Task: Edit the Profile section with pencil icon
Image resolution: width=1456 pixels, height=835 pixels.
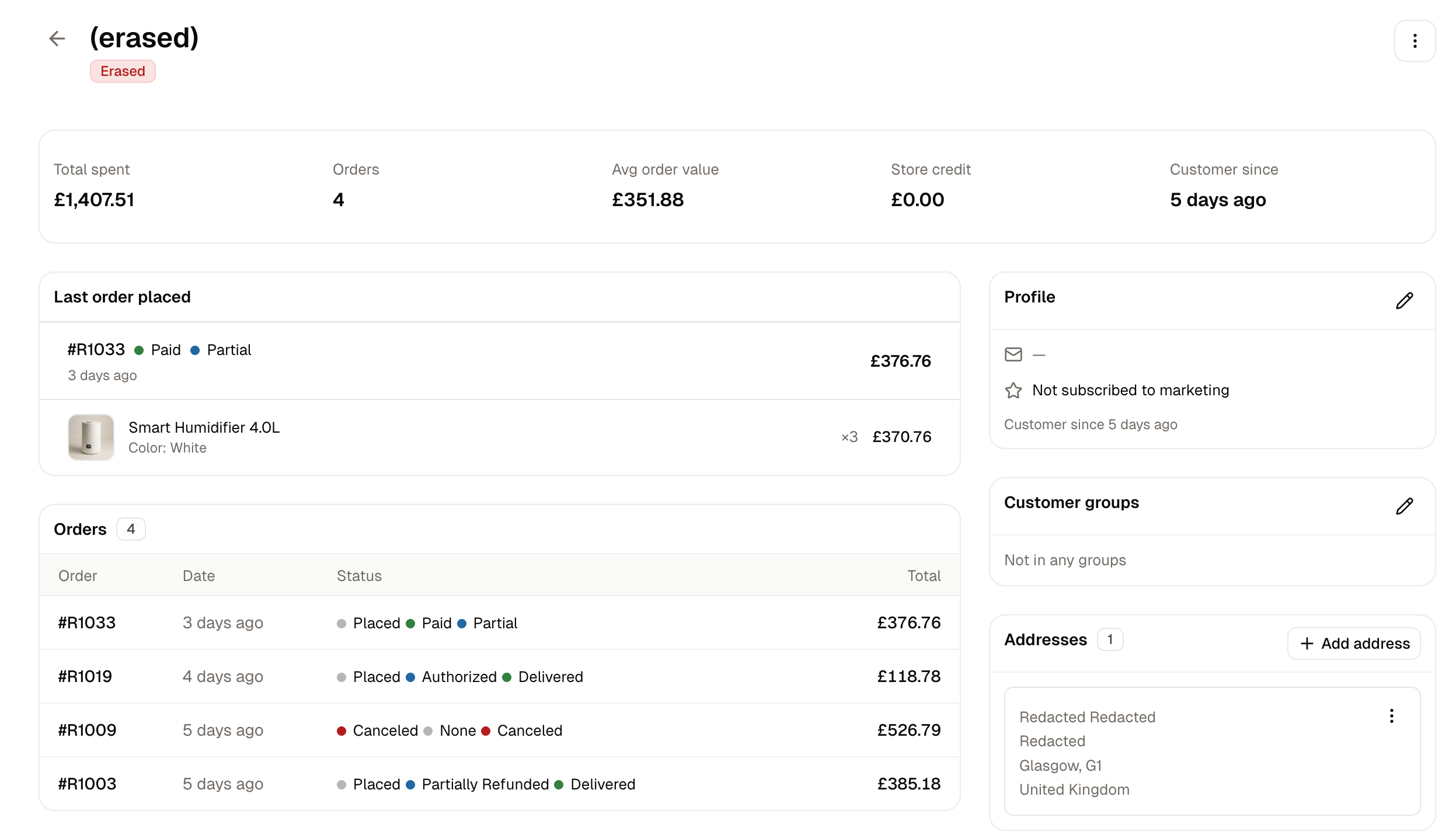Action: coord(1403,301)
